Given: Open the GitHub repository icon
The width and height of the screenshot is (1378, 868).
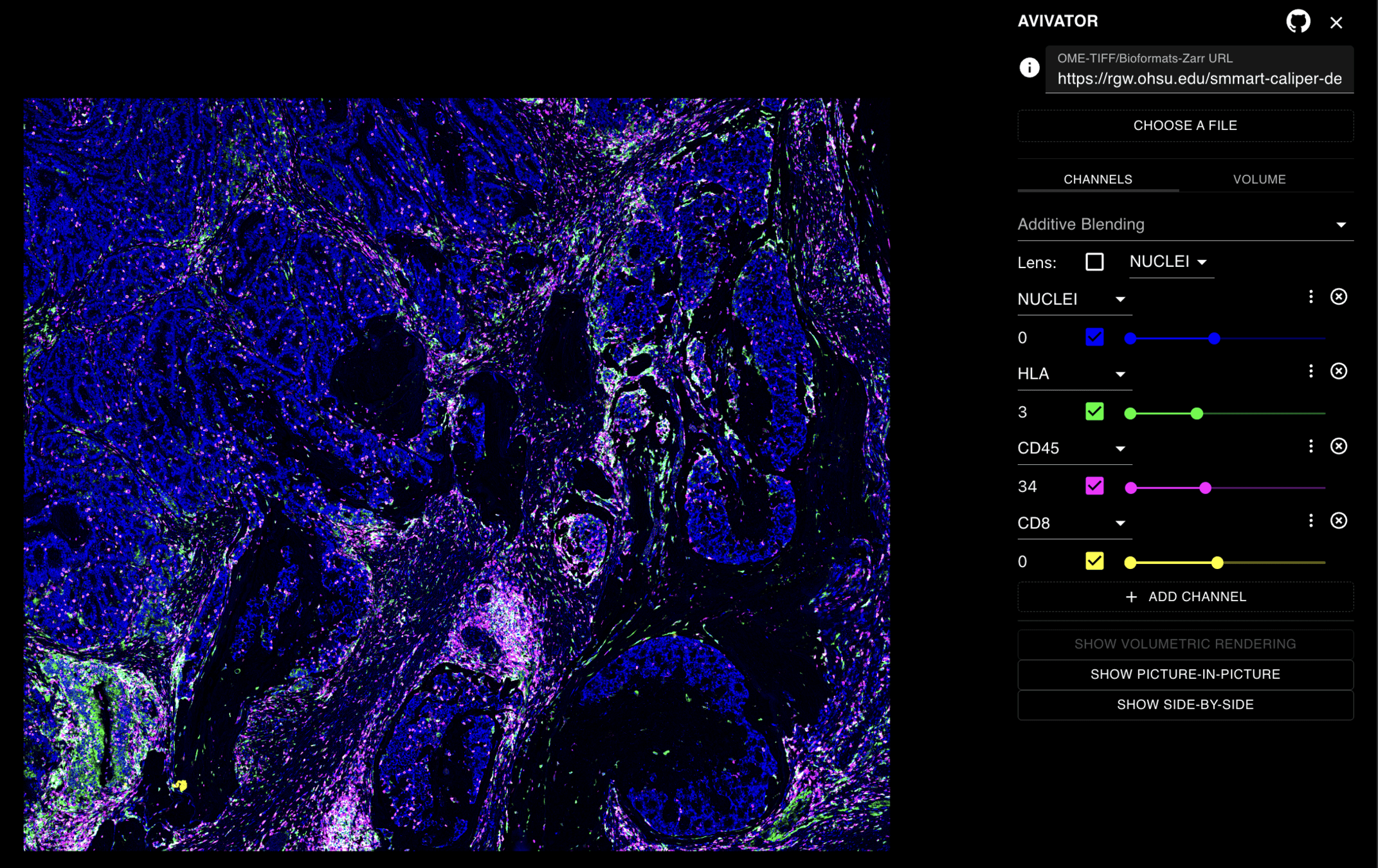Looking at the screenshot, I should pyautogui.click(x=1298, y=22).
